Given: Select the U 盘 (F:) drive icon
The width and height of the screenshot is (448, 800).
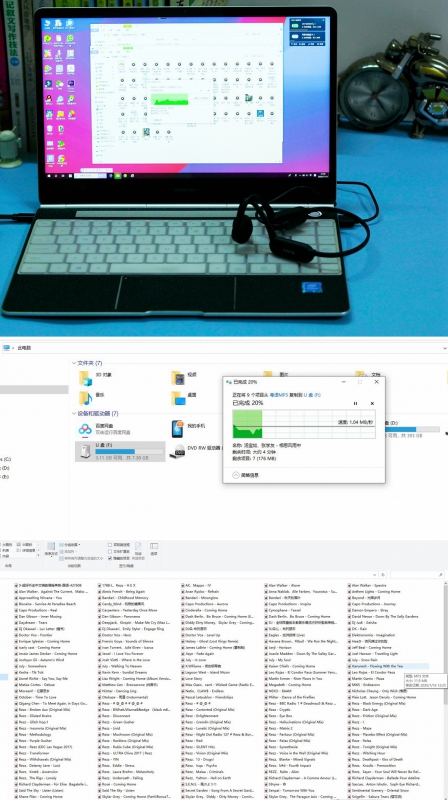Looking at the screenshot, I should coord(84,452).
